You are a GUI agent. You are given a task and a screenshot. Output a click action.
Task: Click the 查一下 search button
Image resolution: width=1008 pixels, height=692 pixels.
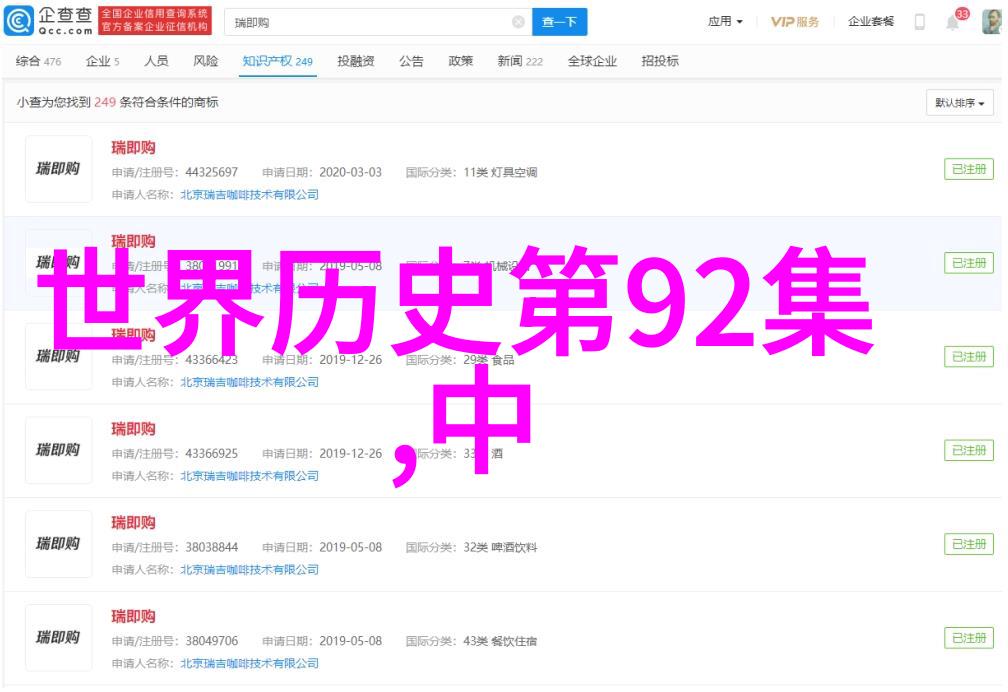pyautogui.click(x=559, y=23)
